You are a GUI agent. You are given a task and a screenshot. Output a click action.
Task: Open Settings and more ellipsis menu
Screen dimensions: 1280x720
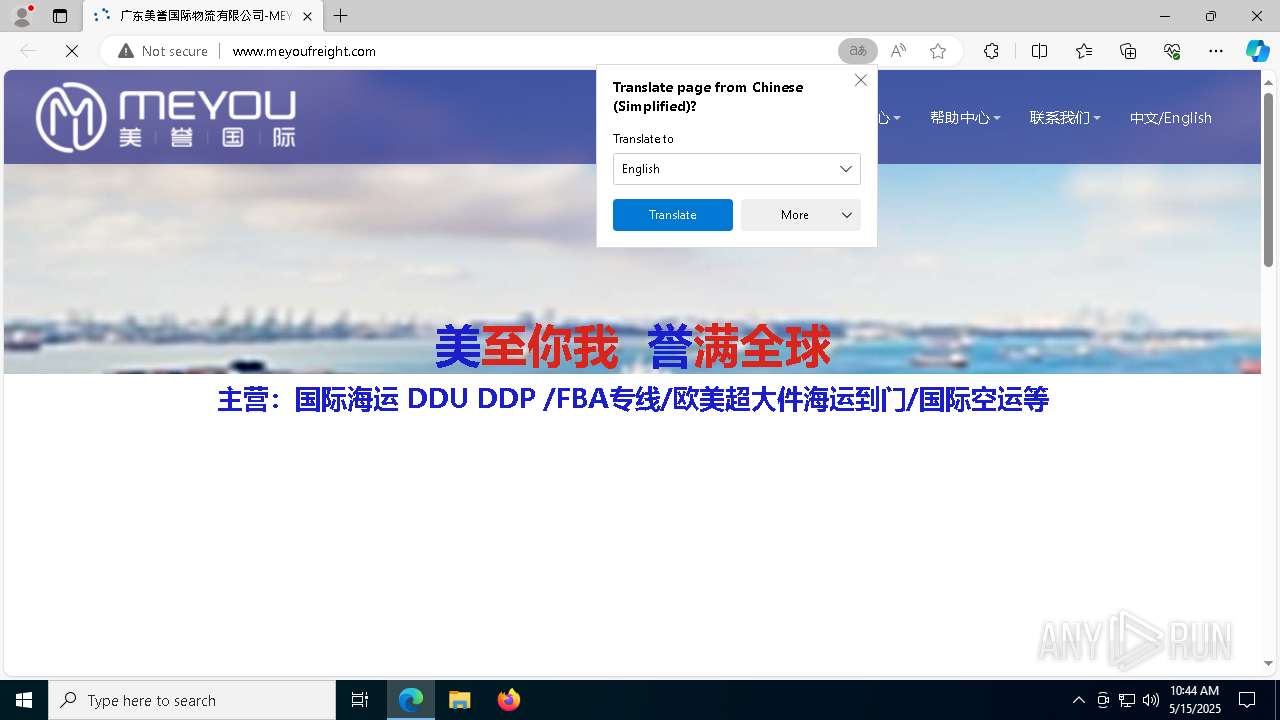(1216, 51)
